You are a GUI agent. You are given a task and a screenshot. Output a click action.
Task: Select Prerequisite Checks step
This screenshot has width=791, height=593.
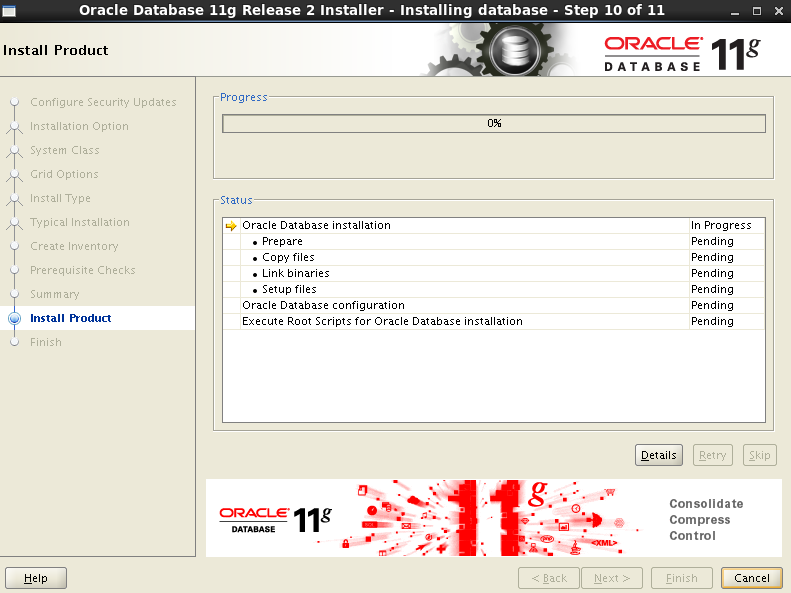(x=83, y=270)
